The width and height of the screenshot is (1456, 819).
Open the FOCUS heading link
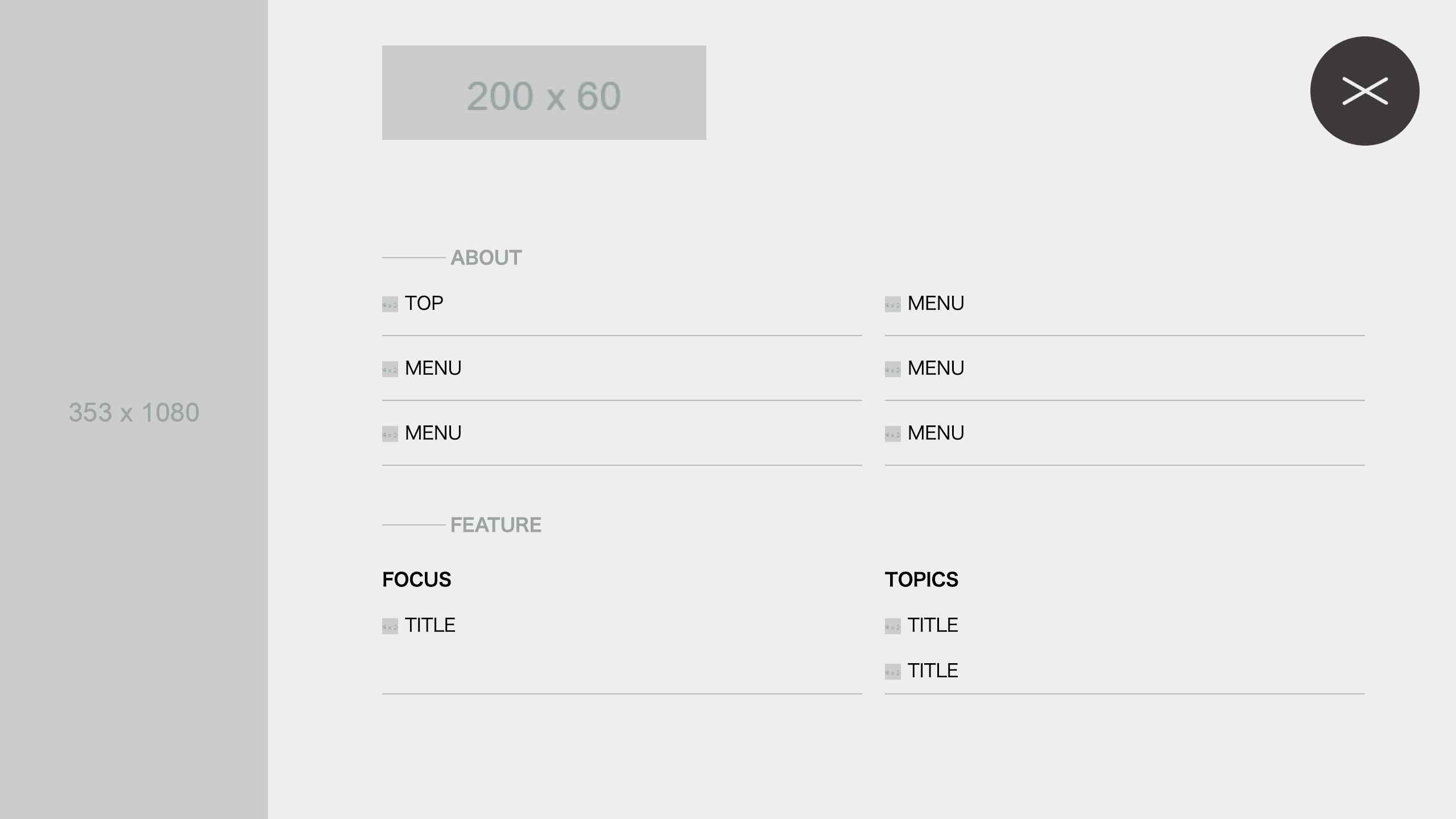pyautogui.click(x=417, y=580)
